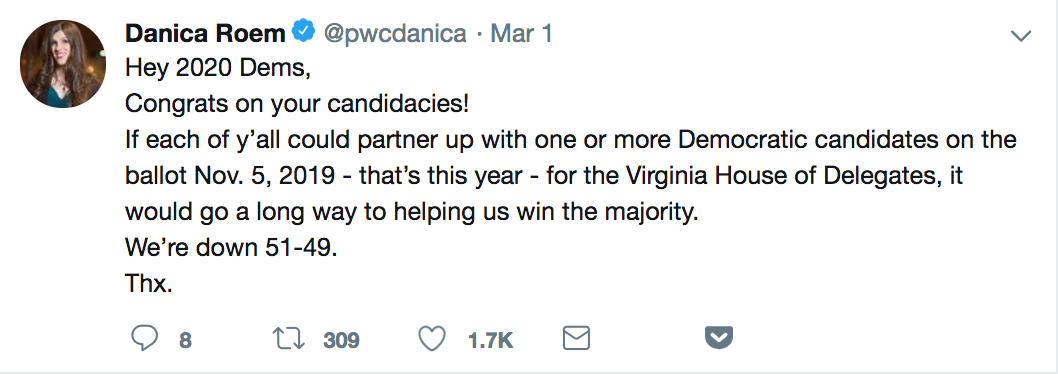Save tweet with the Pocket icon
The width and height of the screenshot is (1058, 374).
719,338
